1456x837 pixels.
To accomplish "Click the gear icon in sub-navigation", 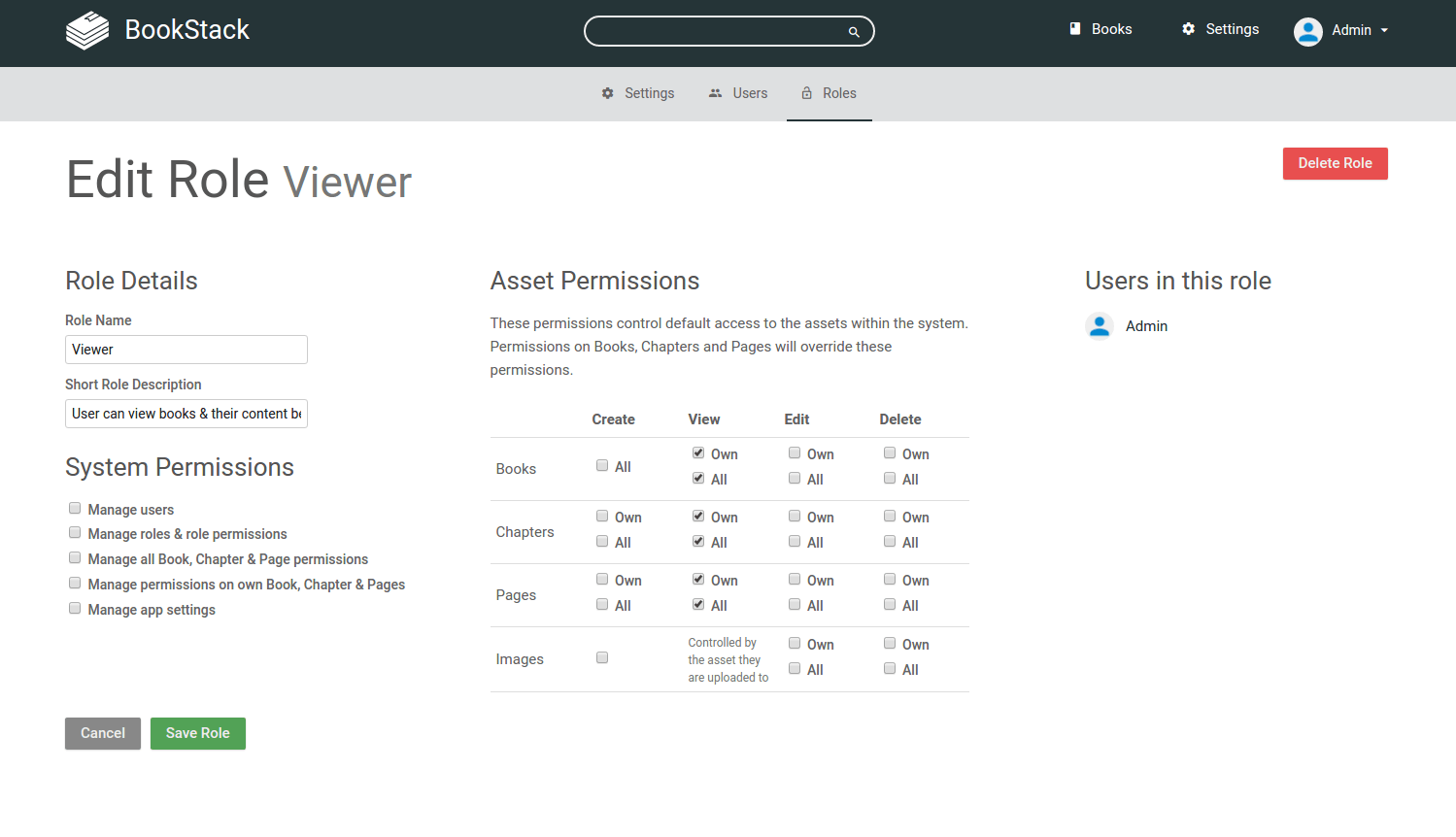I will 608,93.
